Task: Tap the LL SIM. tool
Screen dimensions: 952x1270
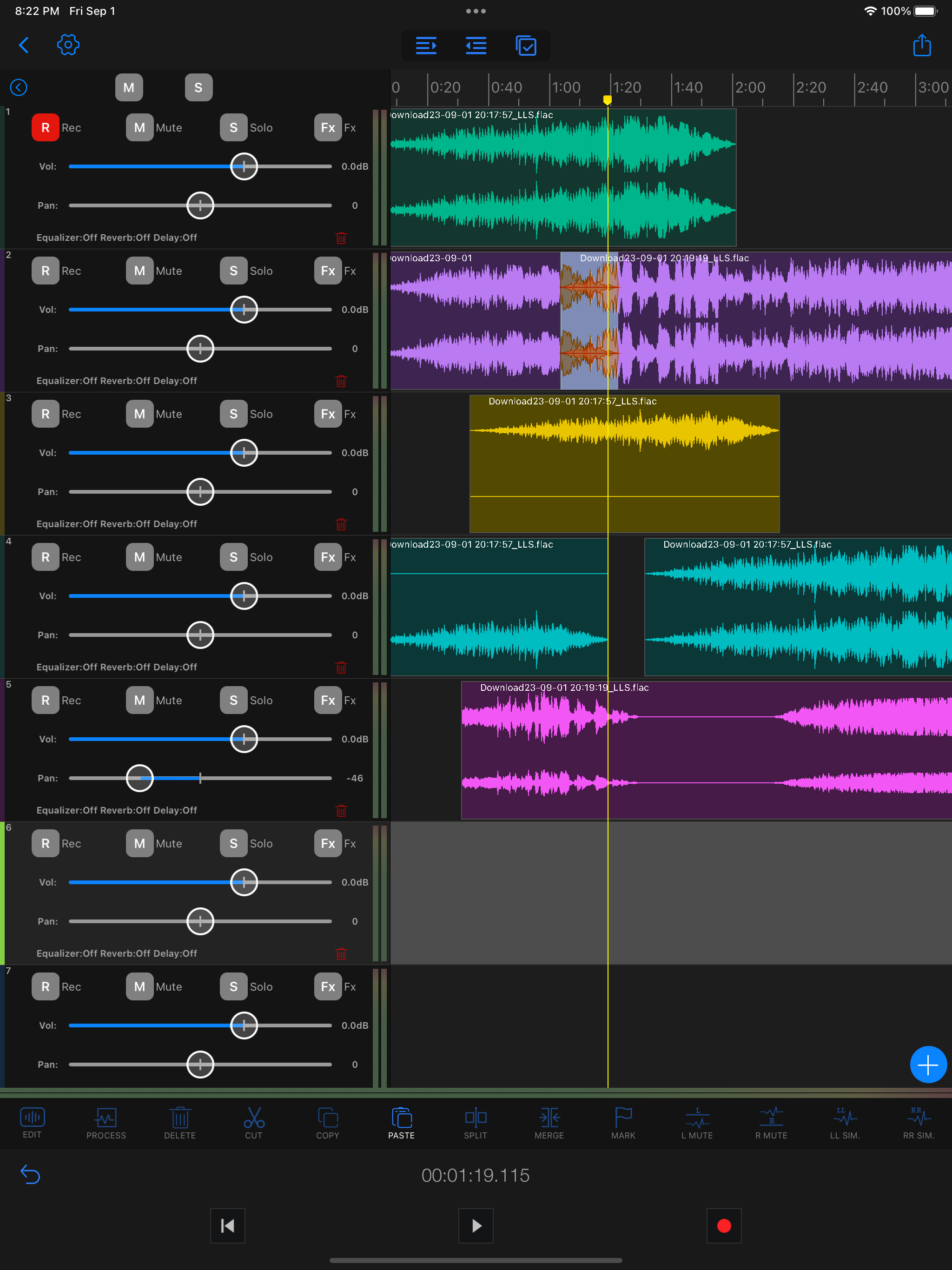Action: (x=845, y=1123)
